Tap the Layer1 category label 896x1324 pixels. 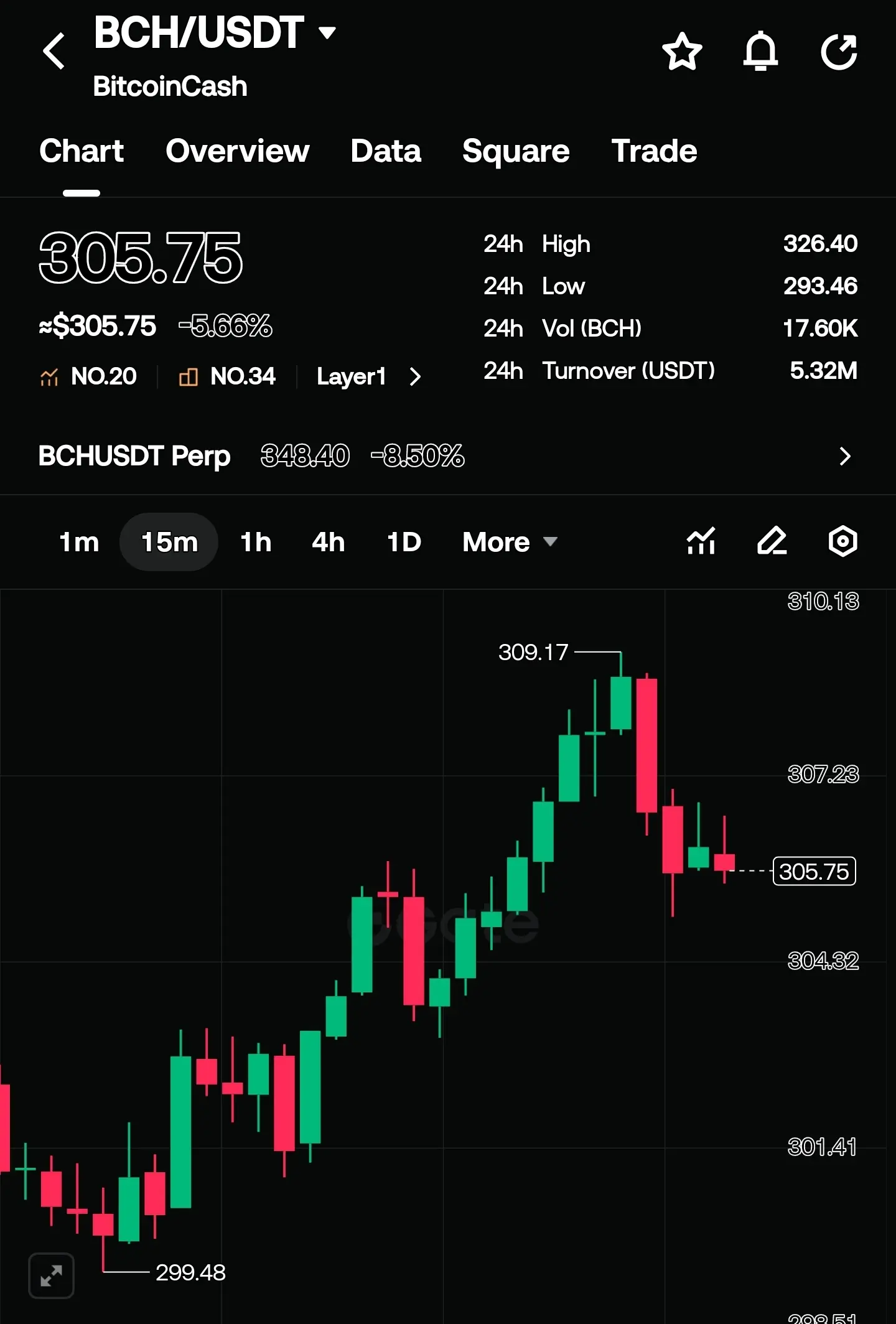352,376
